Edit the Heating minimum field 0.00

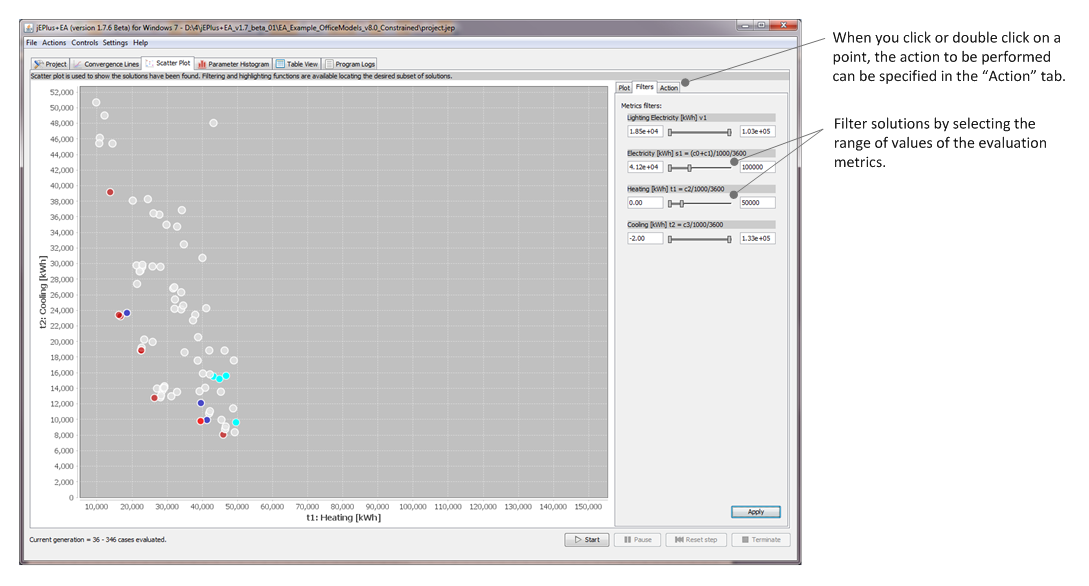point(645,203)
